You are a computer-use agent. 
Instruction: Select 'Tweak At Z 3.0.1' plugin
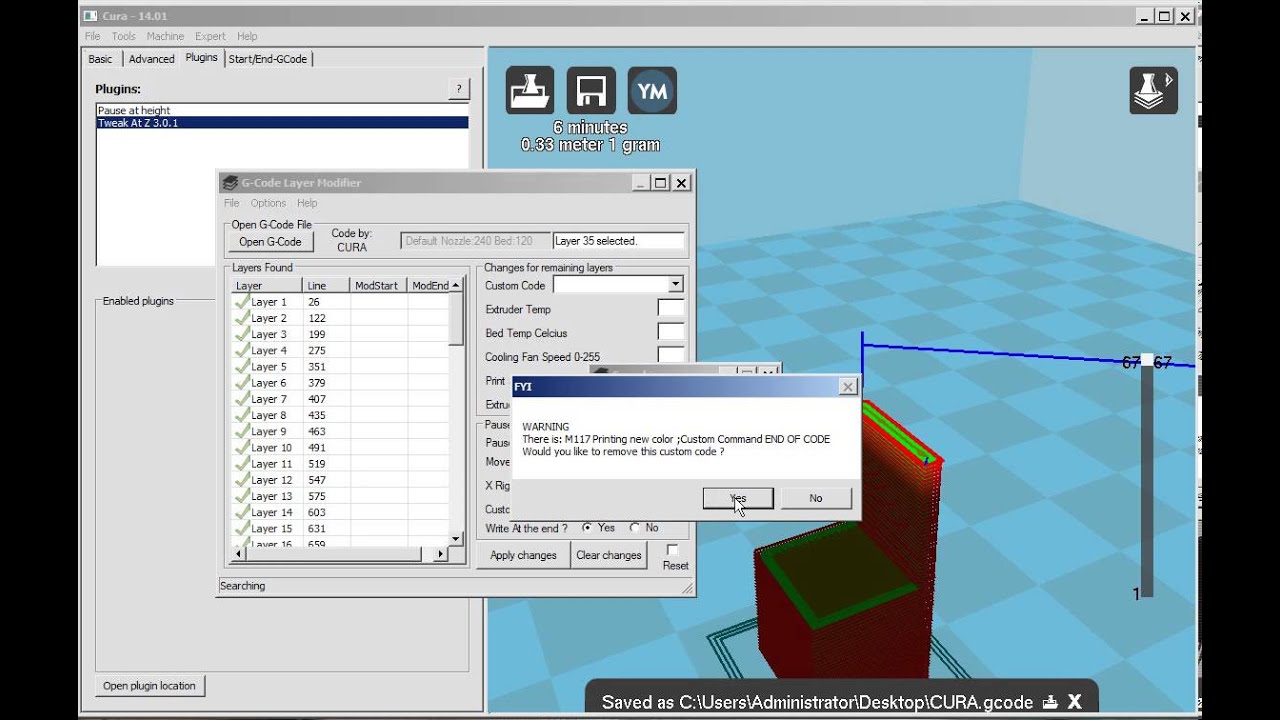[x=282, y=123]
